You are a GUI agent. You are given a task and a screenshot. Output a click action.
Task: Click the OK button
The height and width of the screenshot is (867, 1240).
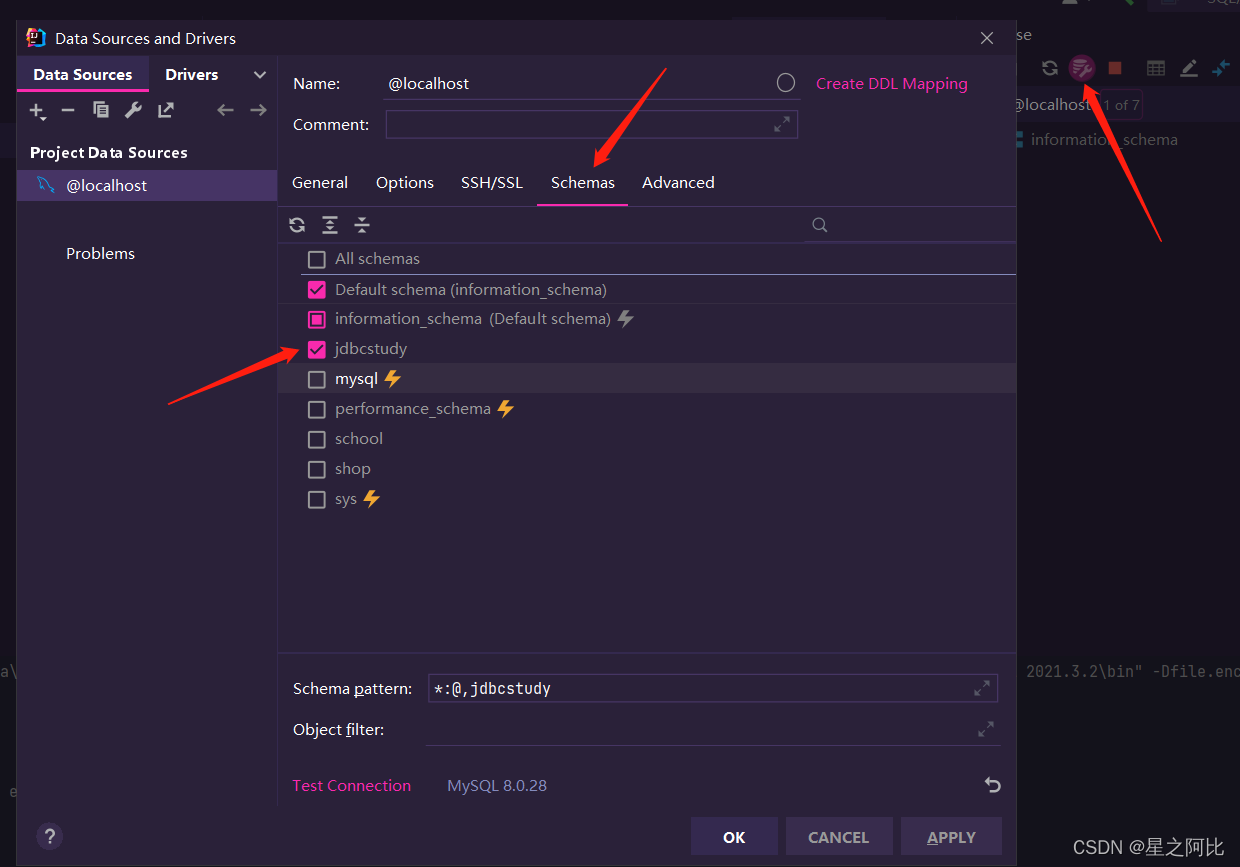coord(734,837)
